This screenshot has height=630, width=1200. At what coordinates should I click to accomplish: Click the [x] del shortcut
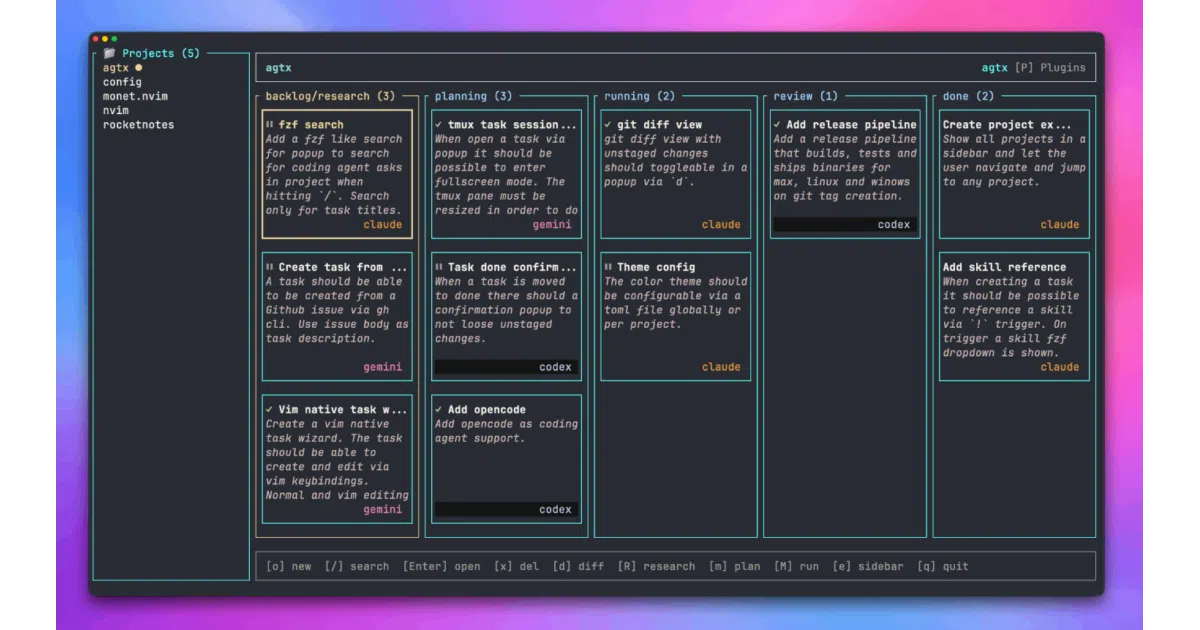(516, 566)
